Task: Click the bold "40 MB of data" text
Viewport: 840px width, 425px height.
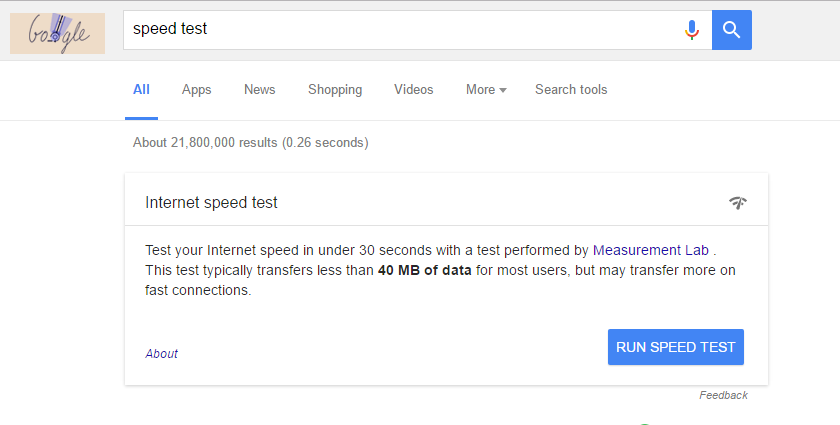Action: [x=425, y=270]
